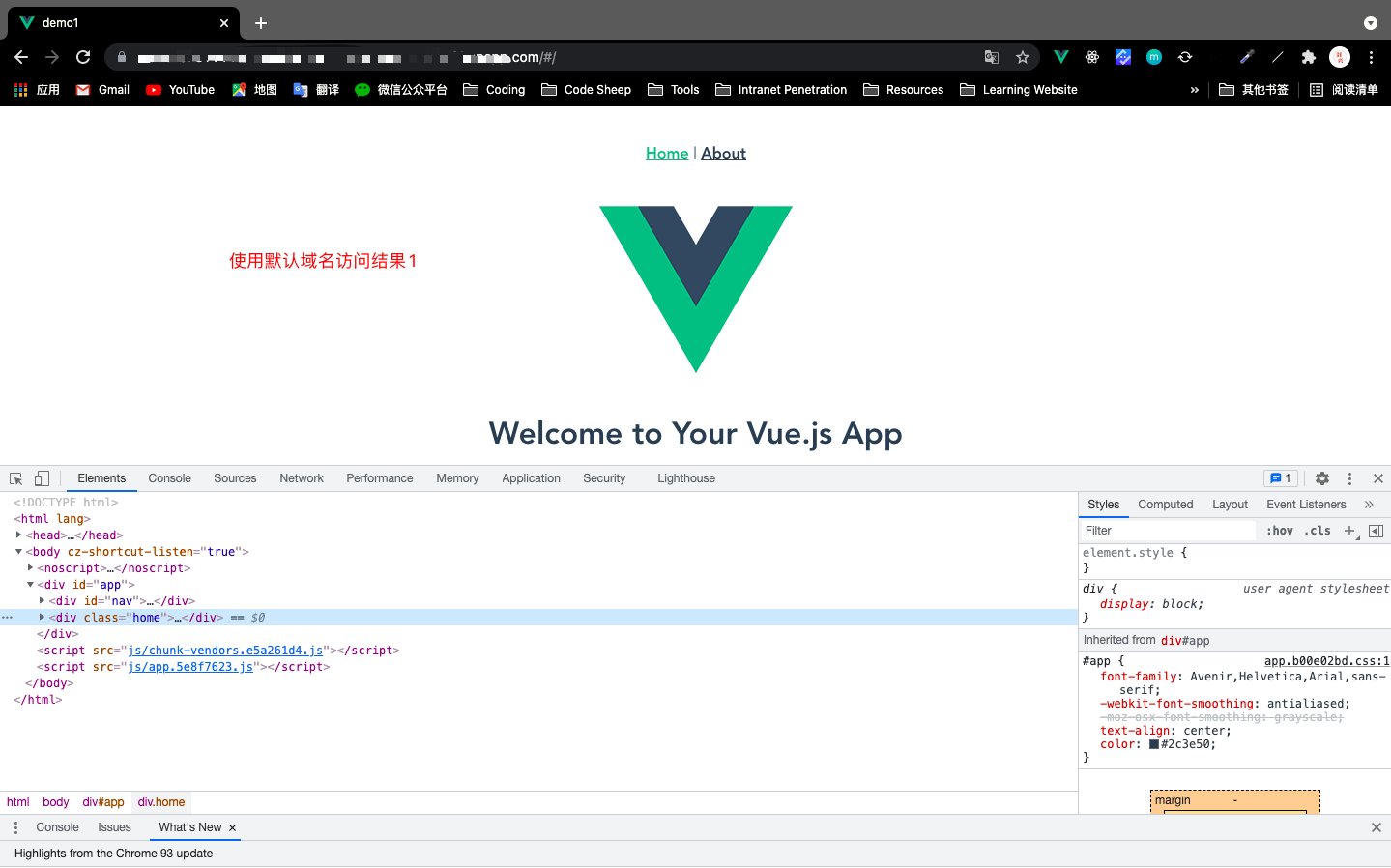Expand the div id="nav" node

click(x=42, y=600)
